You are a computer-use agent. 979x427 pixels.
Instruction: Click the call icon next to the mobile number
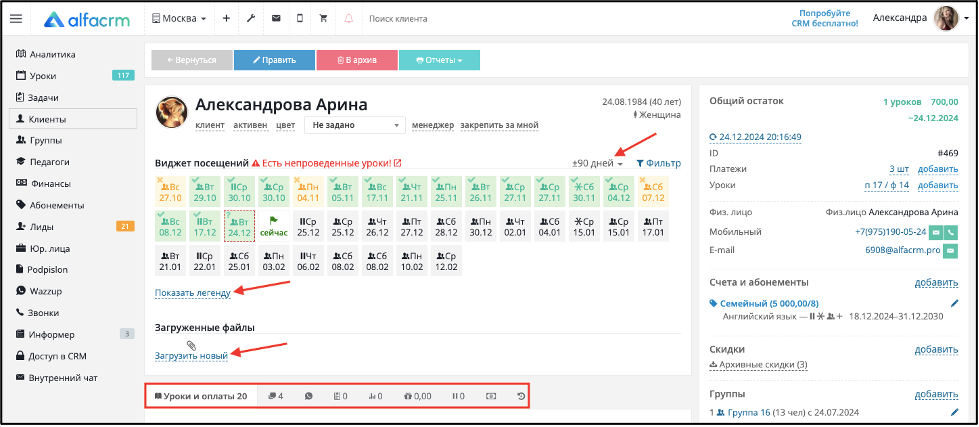(951, 232)
